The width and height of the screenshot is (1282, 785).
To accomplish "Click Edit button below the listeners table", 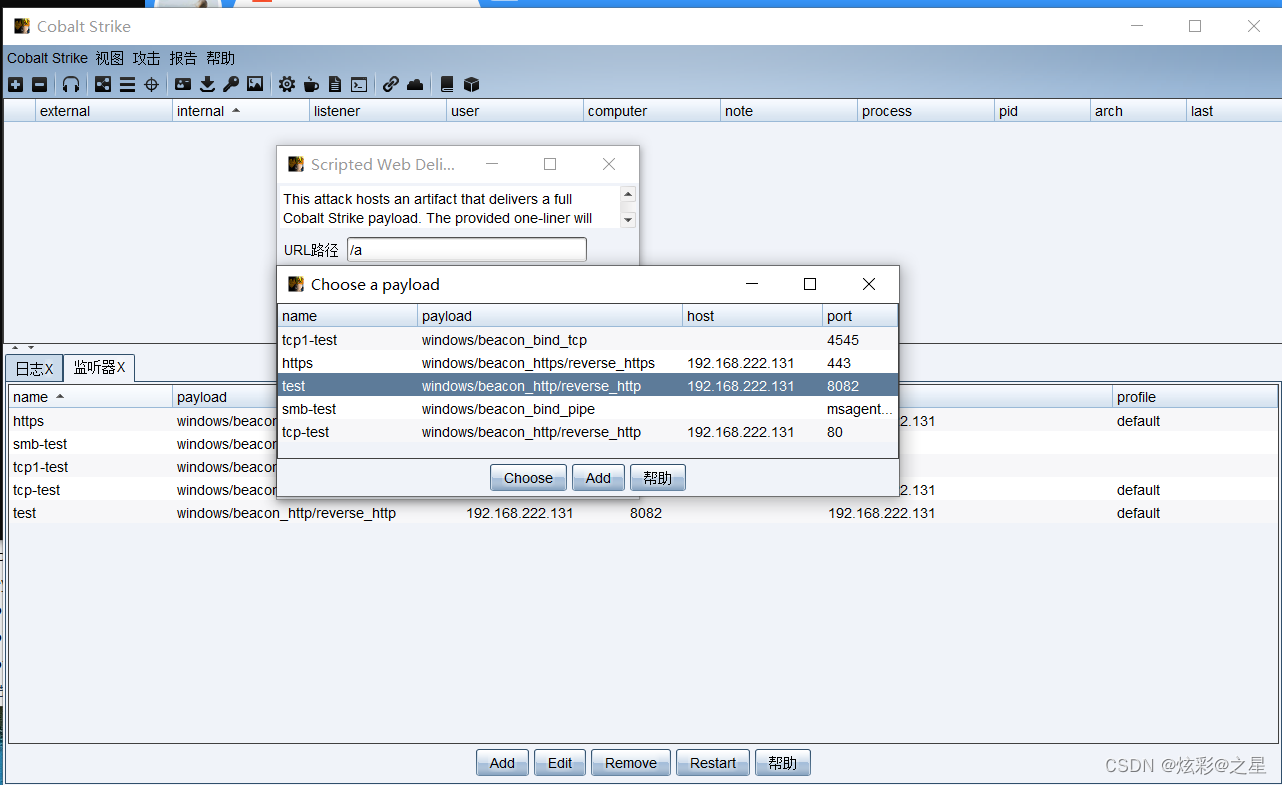I will [560, 763].
